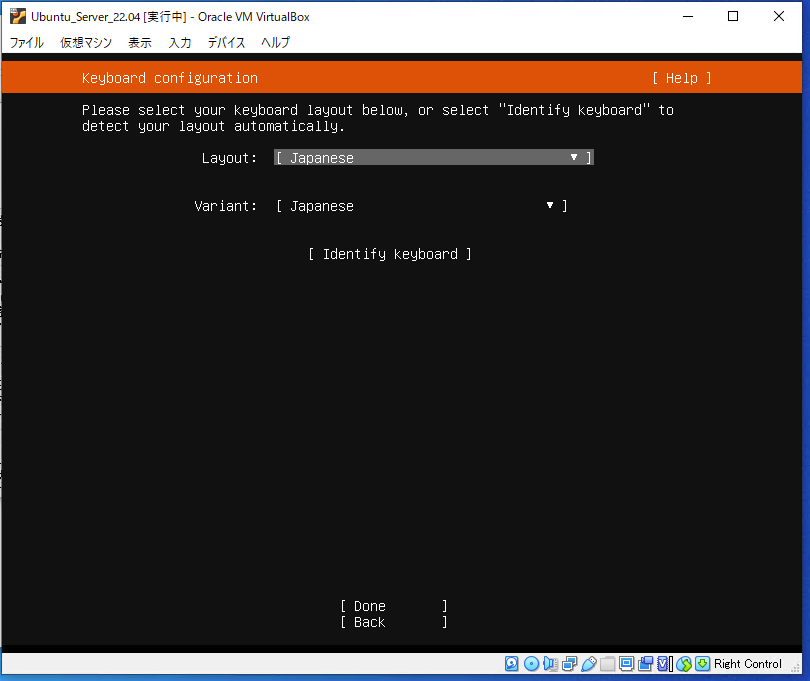Viewport: 810px width, 681px height.
Task: Click the Back button
Action: (394, 622)
